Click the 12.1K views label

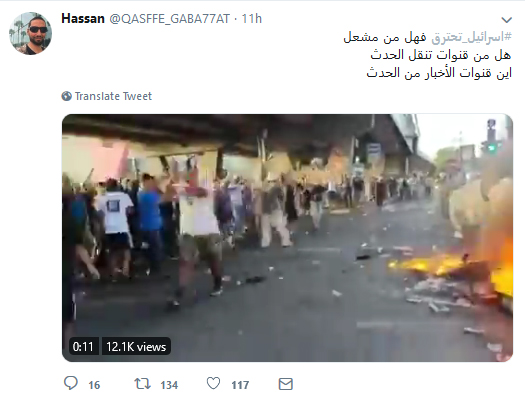point(136,346)
